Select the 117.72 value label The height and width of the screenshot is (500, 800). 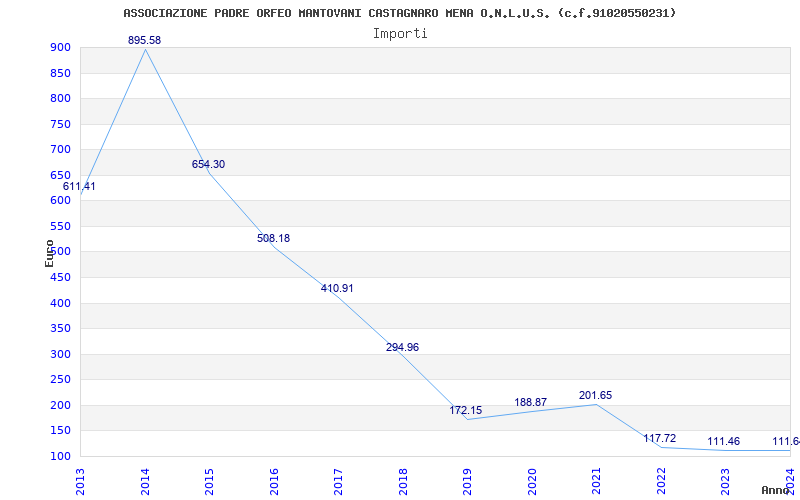660,438
